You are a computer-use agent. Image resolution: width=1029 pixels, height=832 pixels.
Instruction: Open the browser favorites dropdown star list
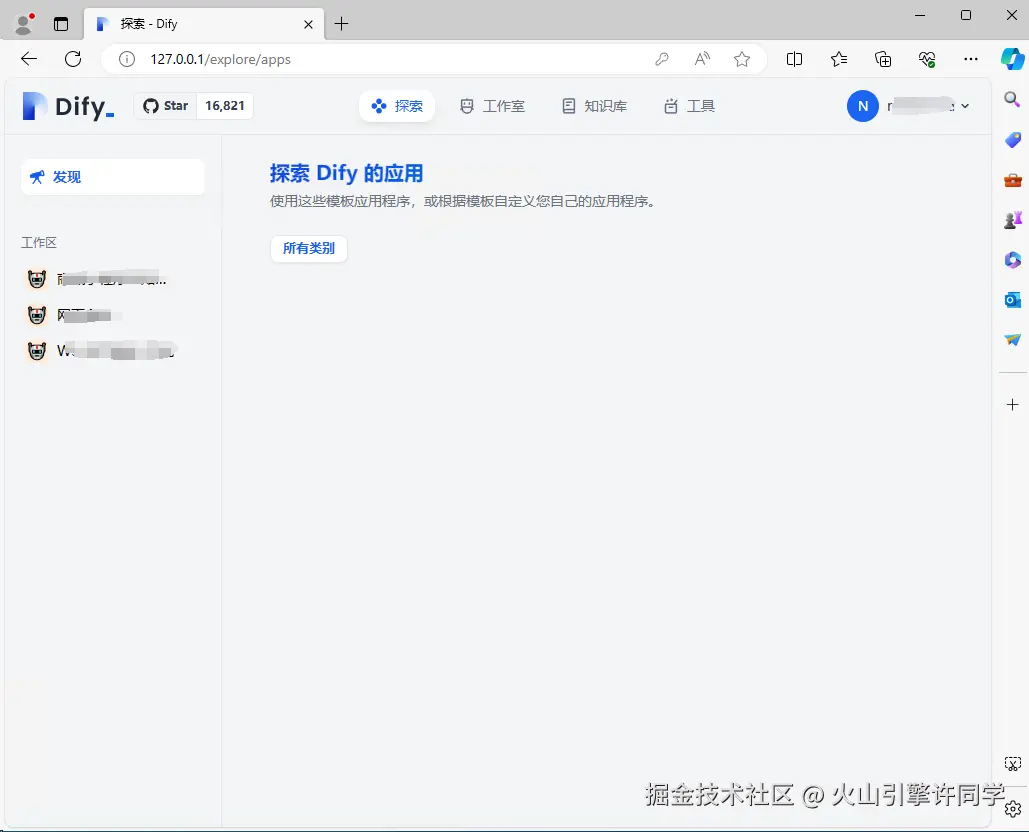click(x=838, y=59)
